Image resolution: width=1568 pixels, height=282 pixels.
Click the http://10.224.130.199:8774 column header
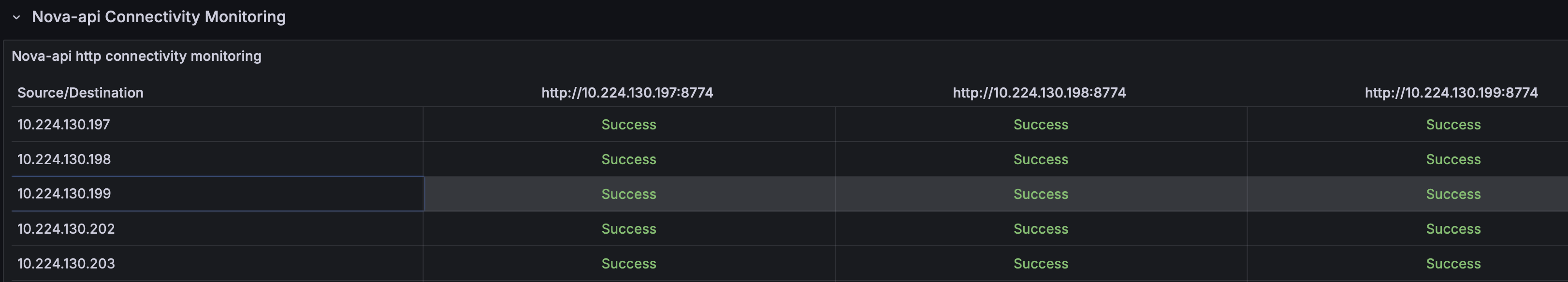(x=1451, y=92)
